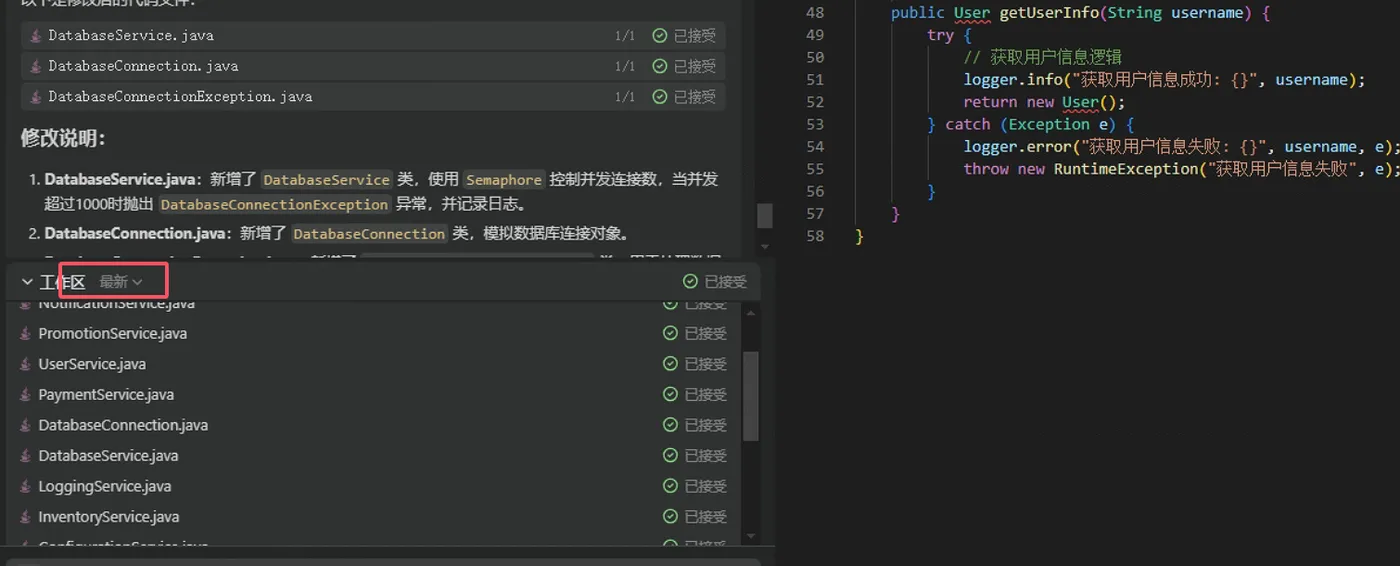Click 已接受 label in 工作区 header
1400x566 pixels.
point(726,282)
